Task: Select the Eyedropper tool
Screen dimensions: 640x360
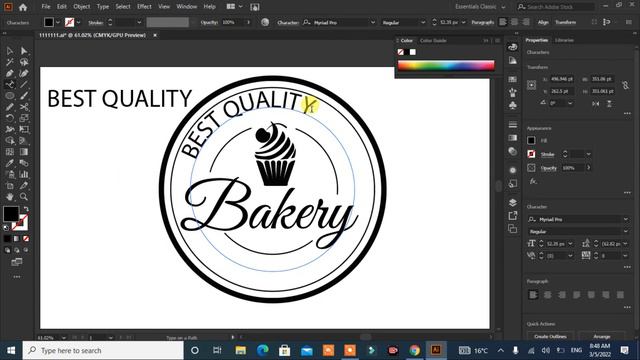Action: point(10,163)
